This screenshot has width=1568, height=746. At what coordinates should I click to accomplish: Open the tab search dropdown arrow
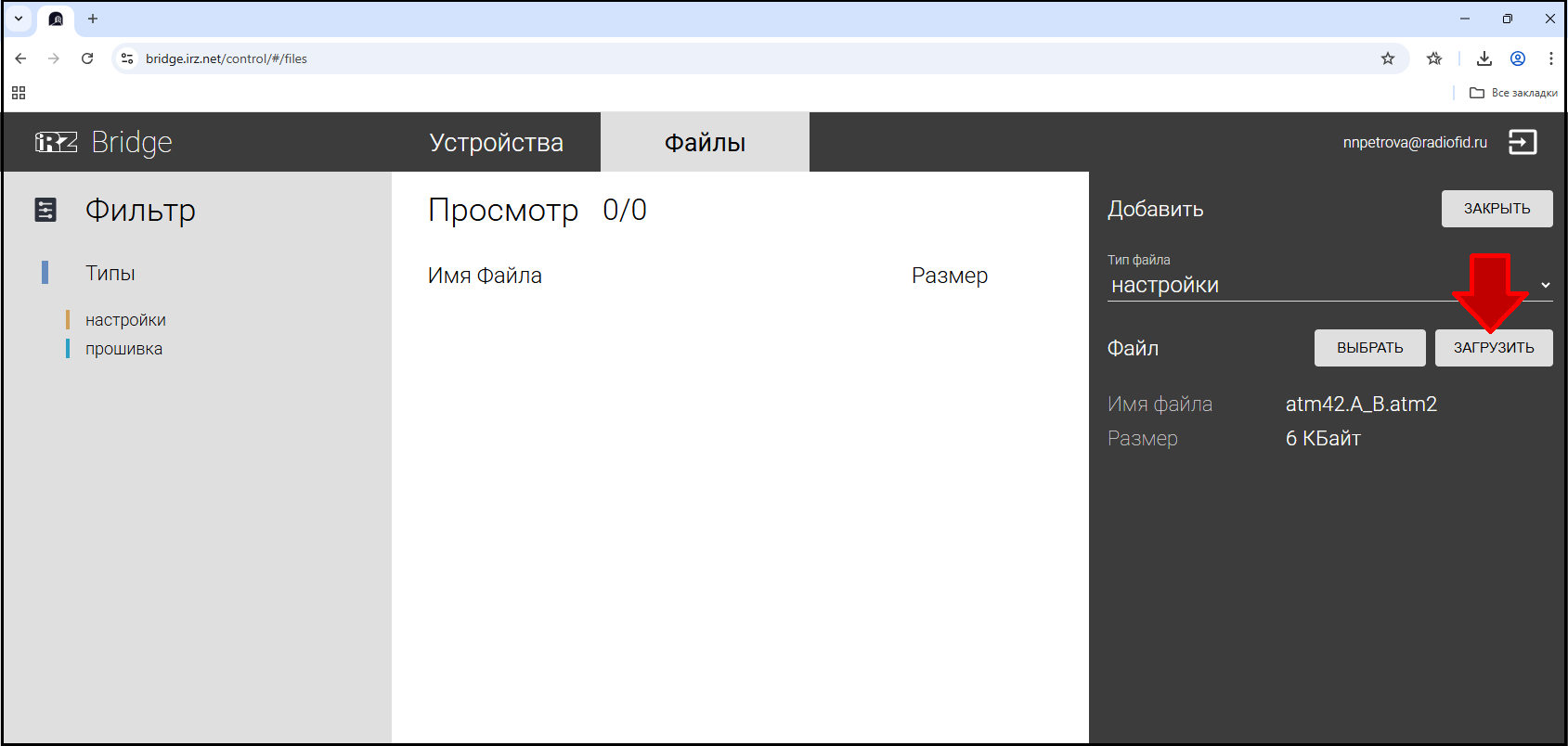19,19
